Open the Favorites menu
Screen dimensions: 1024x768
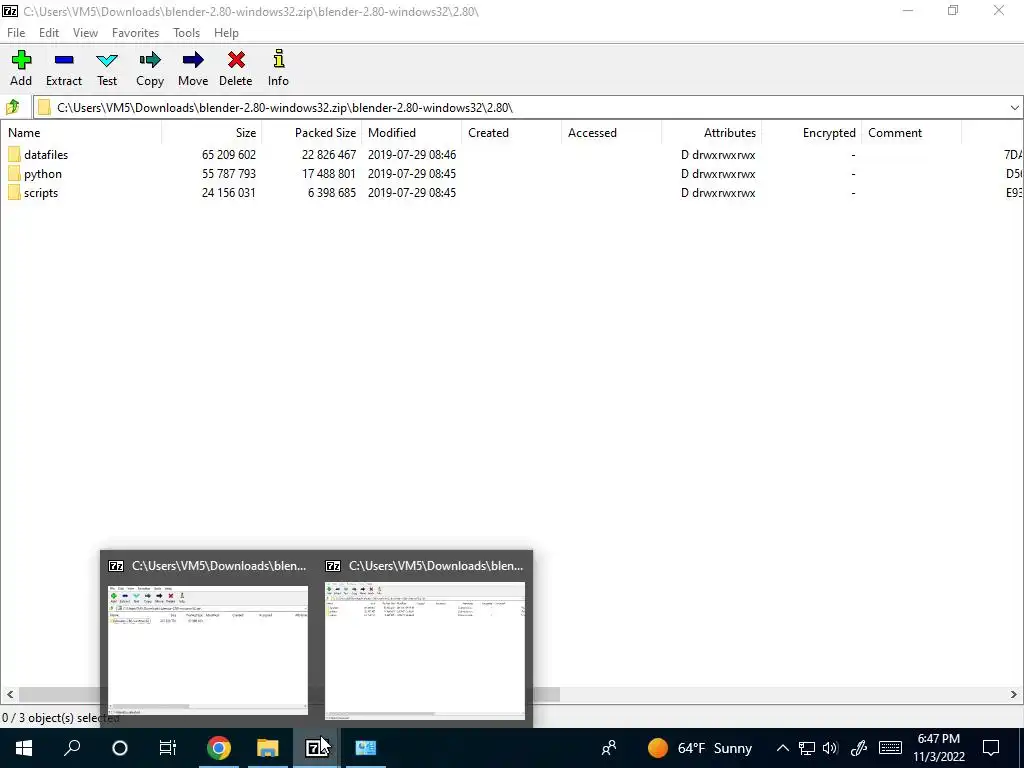135,33
